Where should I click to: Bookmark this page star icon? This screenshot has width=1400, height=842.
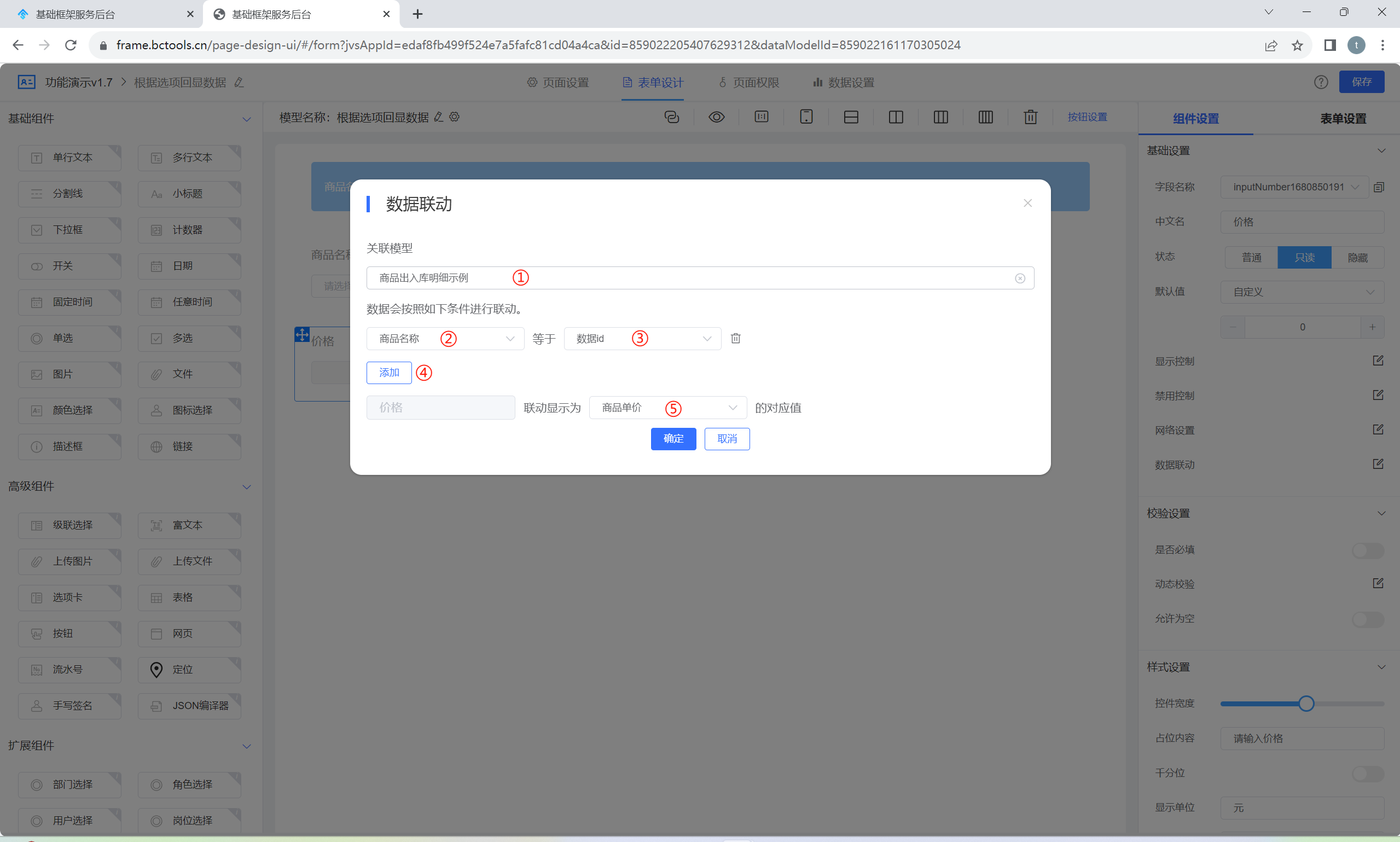click(1297, 45)
